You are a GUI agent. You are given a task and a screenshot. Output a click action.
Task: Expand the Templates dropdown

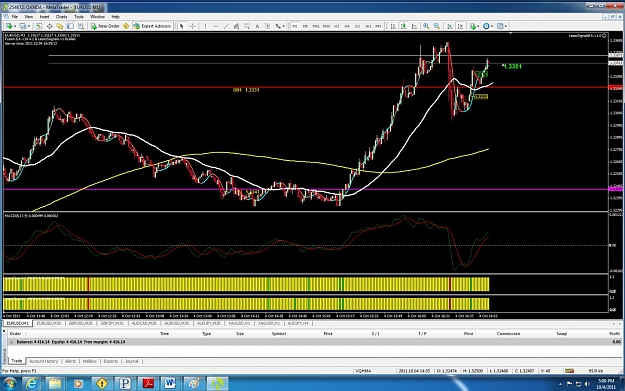point(505,26)
